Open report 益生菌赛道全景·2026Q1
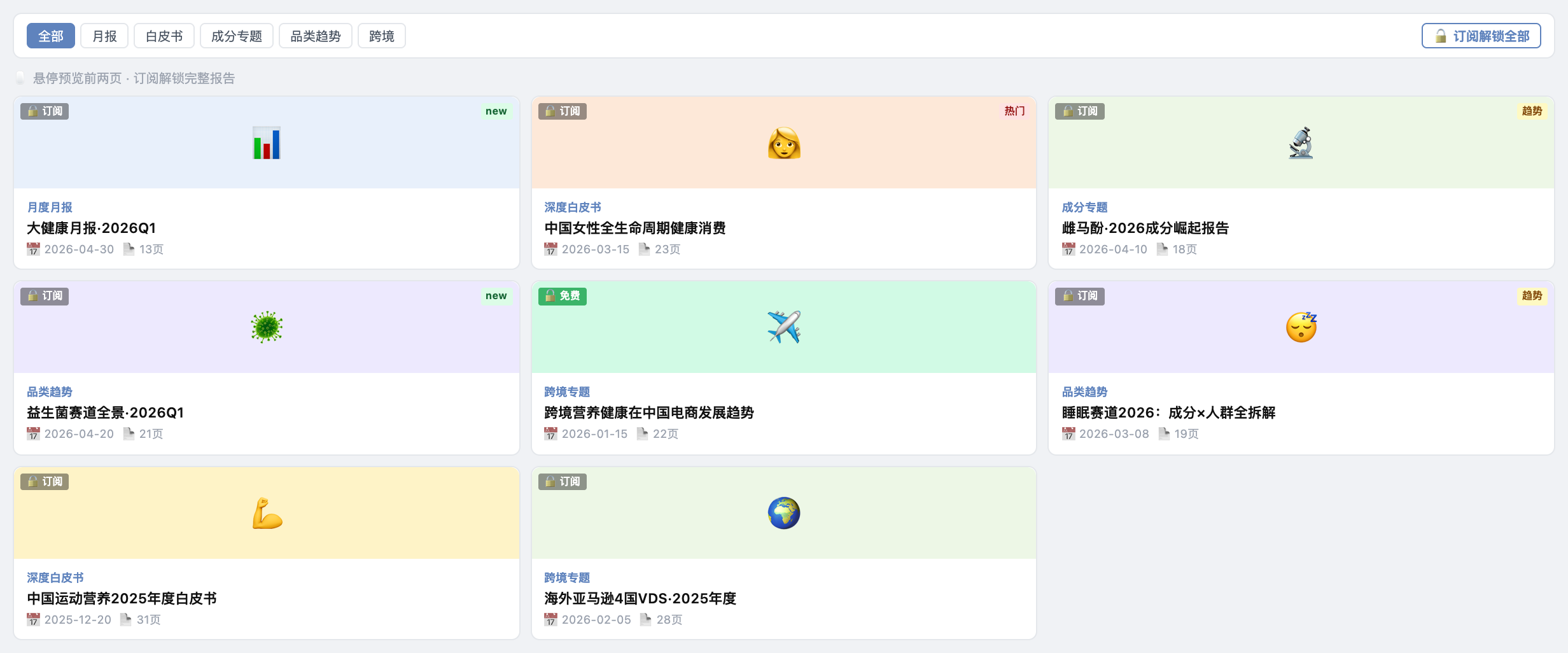Screen dimensions: 1568x653 point(105,412)
